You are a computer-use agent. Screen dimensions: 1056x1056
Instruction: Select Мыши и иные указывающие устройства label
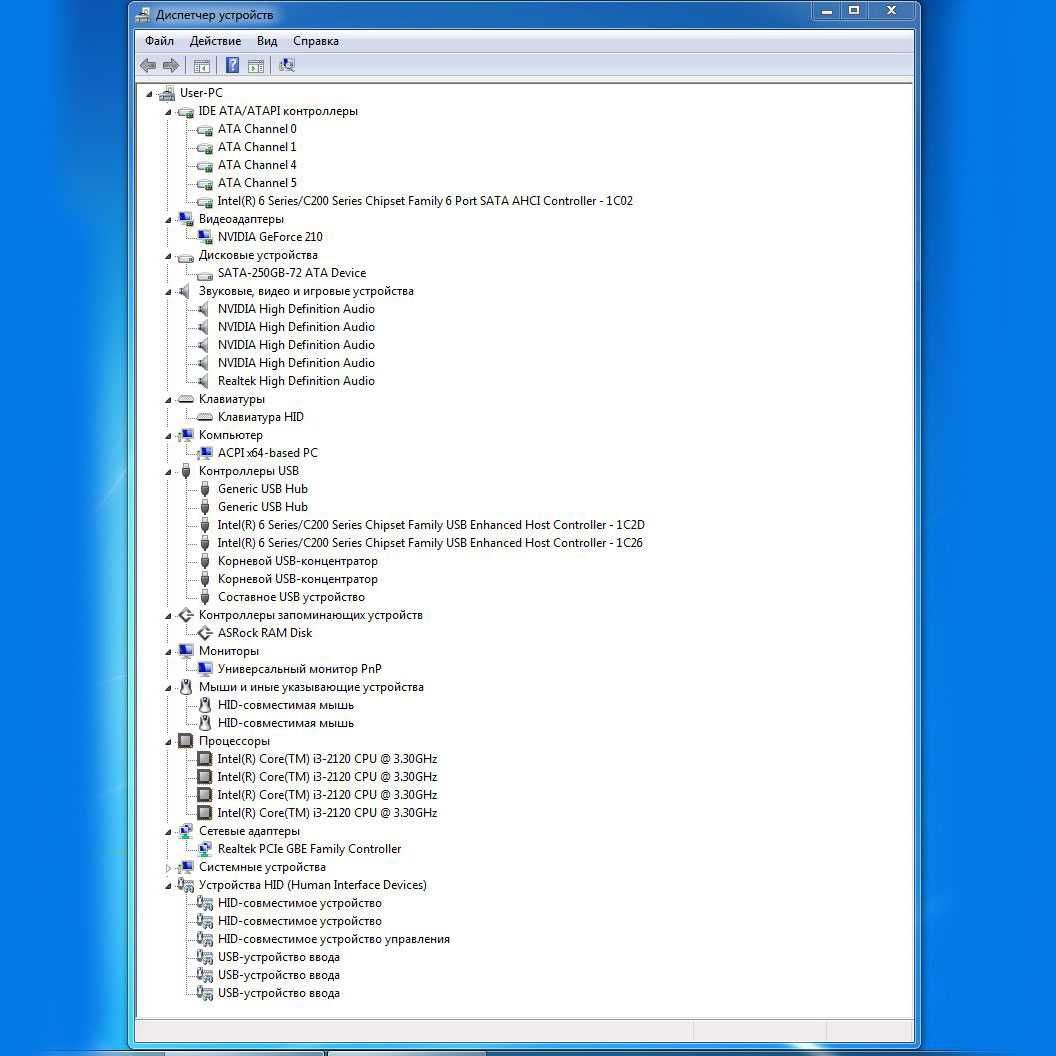pyautogui.click(x=311, y=687)
